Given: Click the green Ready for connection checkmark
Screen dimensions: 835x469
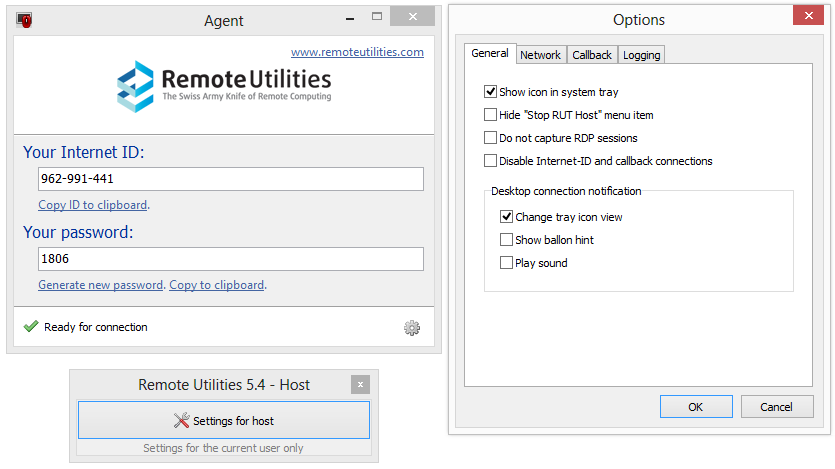Looking at the screenshot, I should tap(30, 326).
